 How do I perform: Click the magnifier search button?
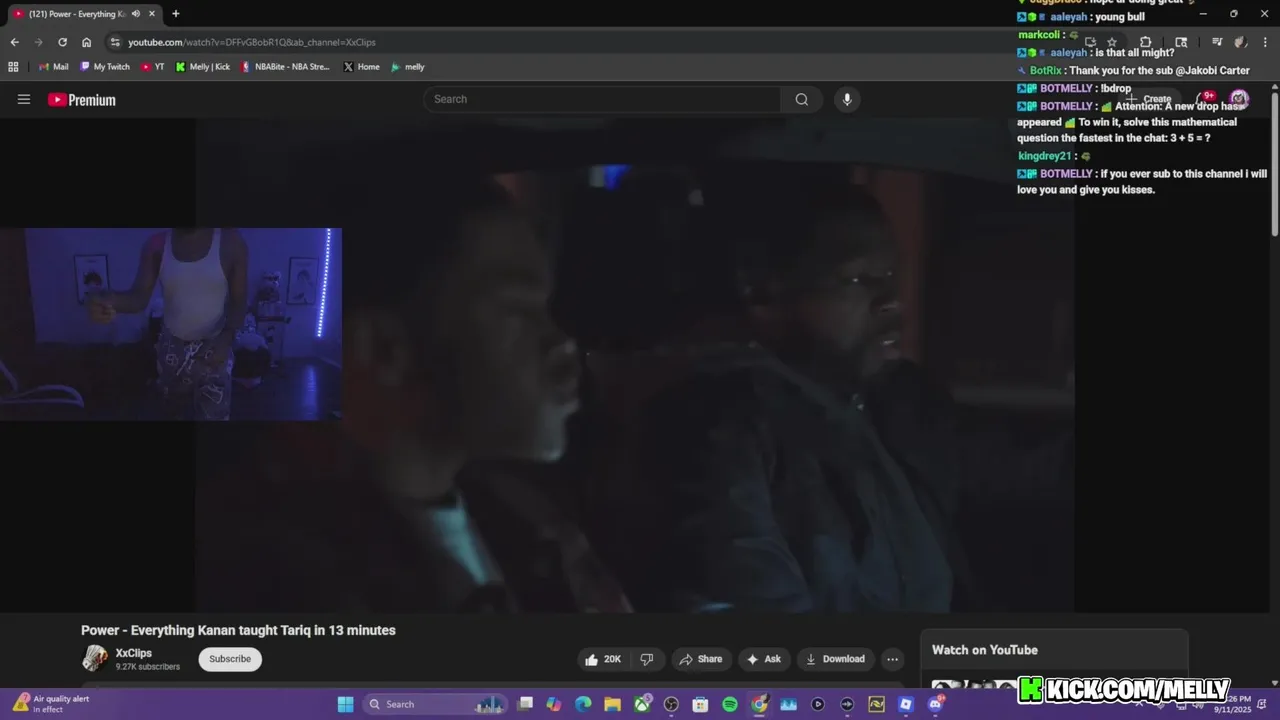(x=801, y=99)
